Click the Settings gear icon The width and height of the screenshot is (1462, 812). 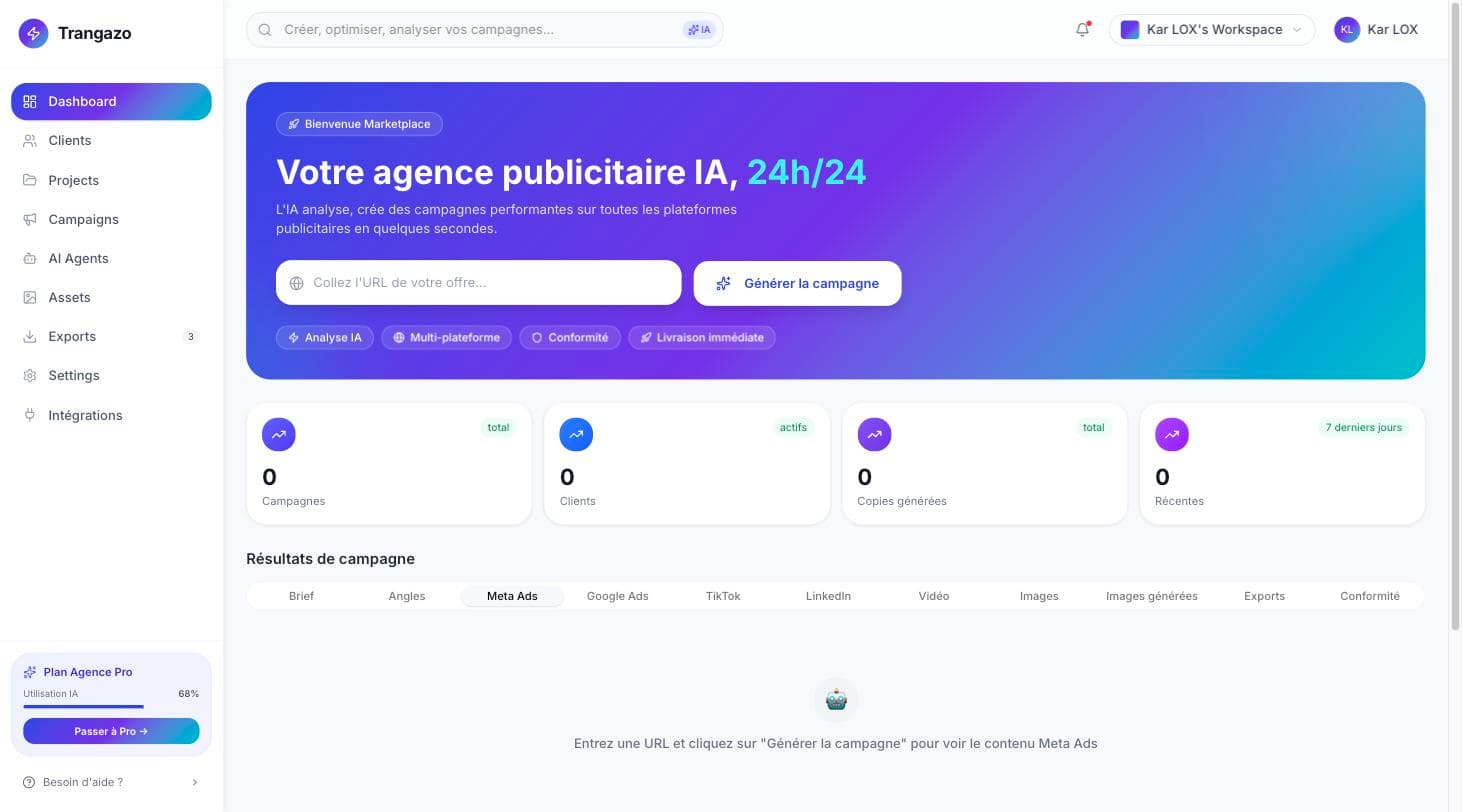pos(30,375)
